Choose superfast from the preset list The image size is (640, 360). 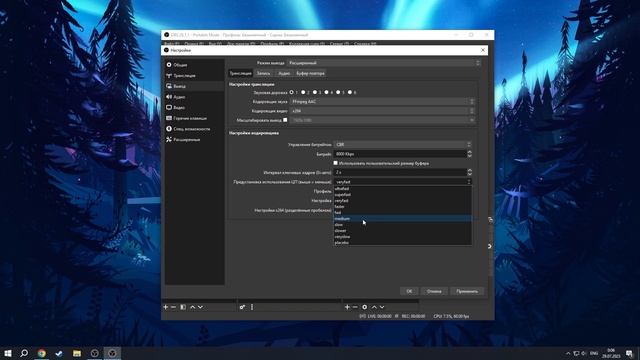(x=403, y=195)
